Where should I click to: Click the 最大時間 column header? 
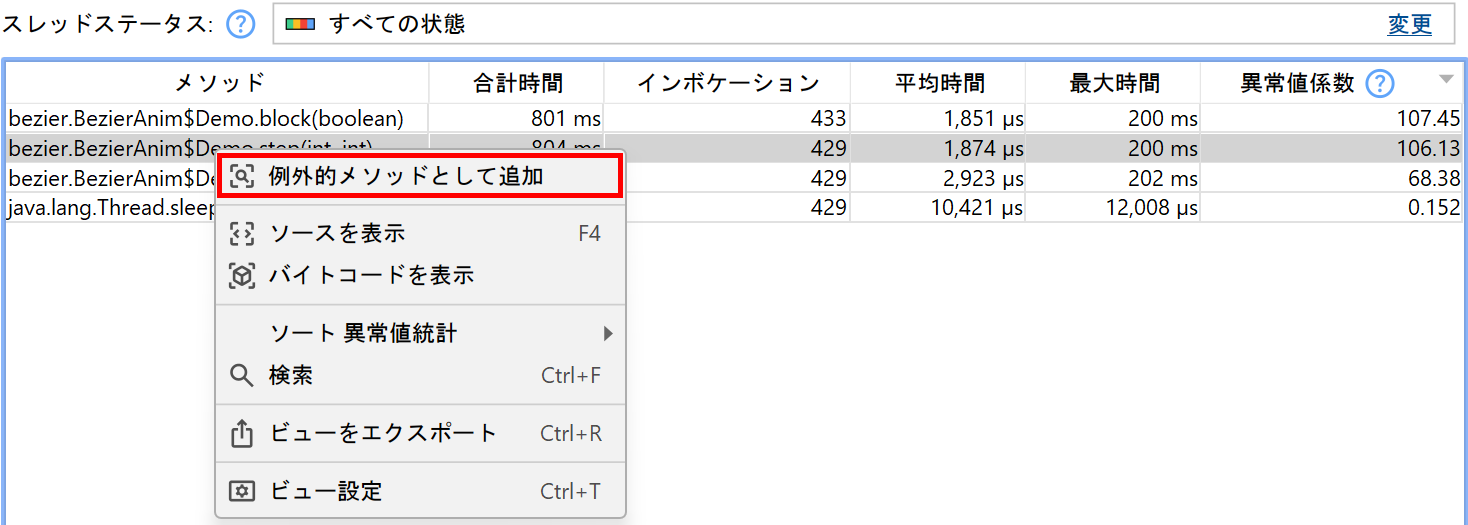(x=1113, y=83)
